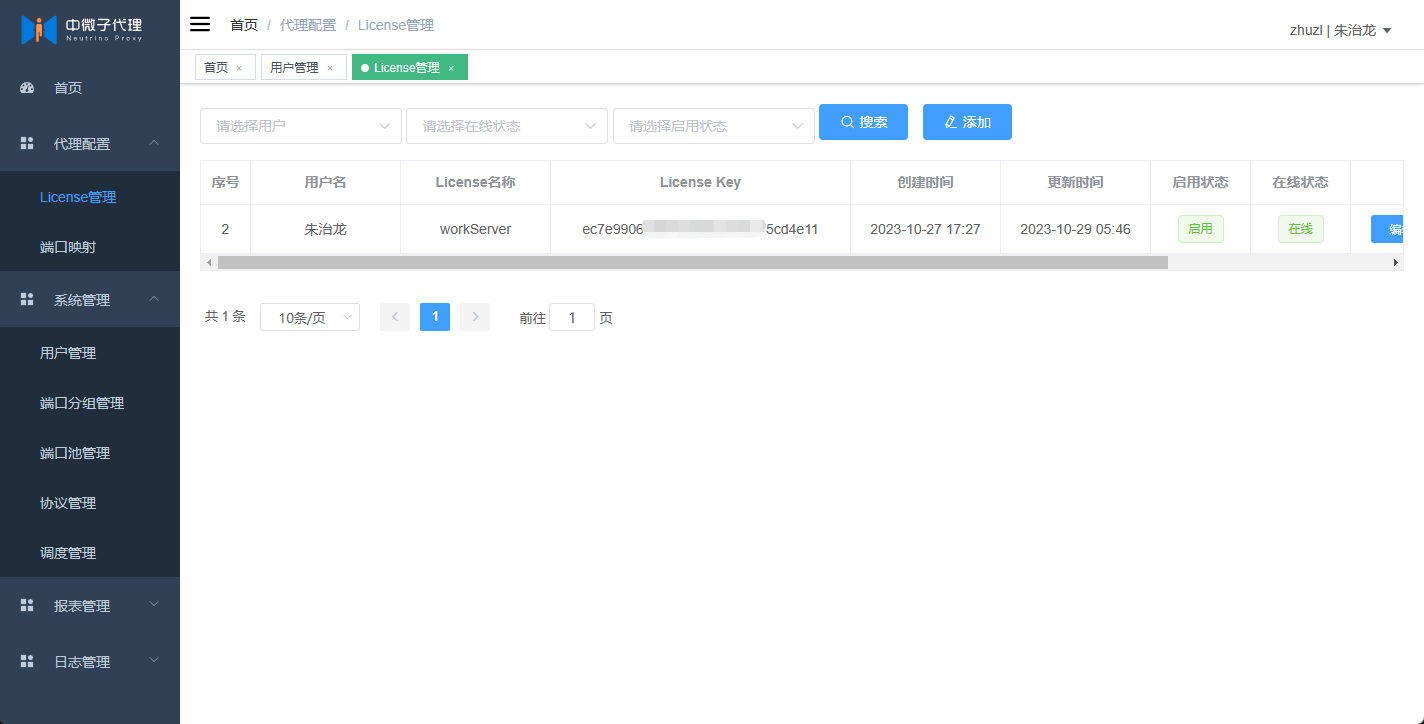Open the 请选择启用状态 dropdown
Viewport: 1424px width, 724px height.
click(x=714, y=126)
